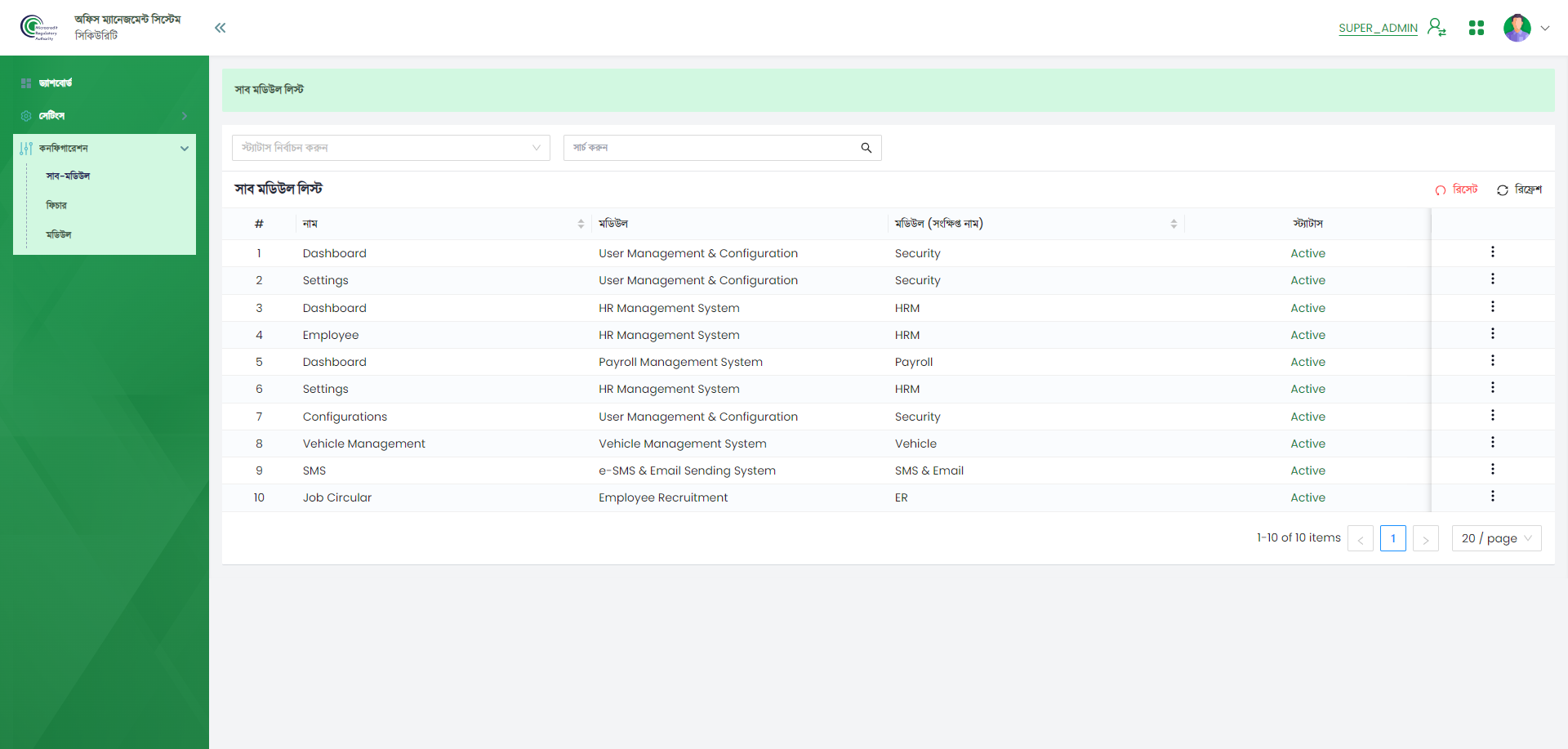The width and height of the screenshot is (1568, 749).
Task: Open actions menu for Vehicle Management row
Action: coord(1493,443)
